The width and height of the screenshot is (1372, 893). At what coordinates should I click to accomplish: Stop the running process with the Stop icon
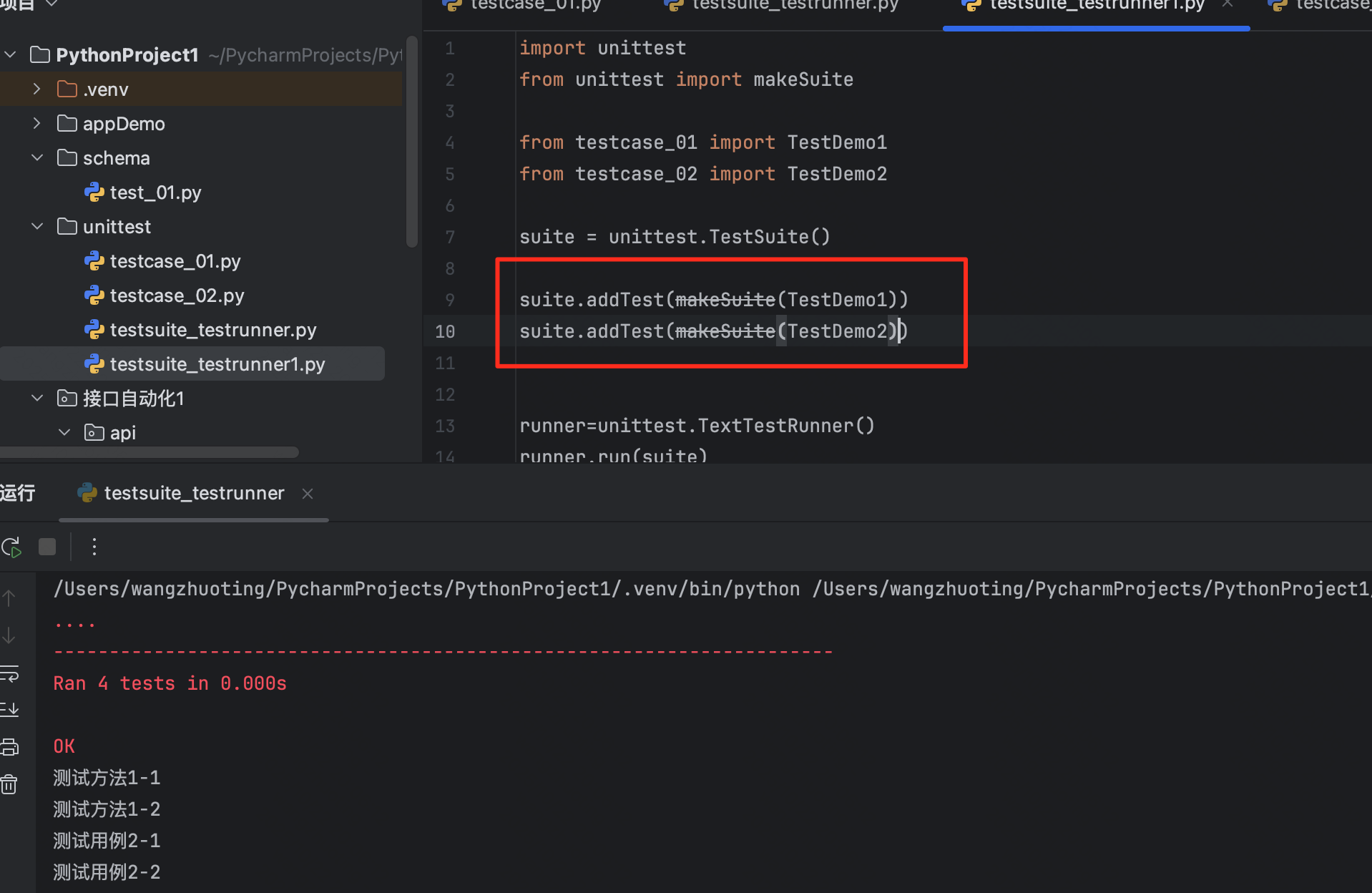coord(47,547)
